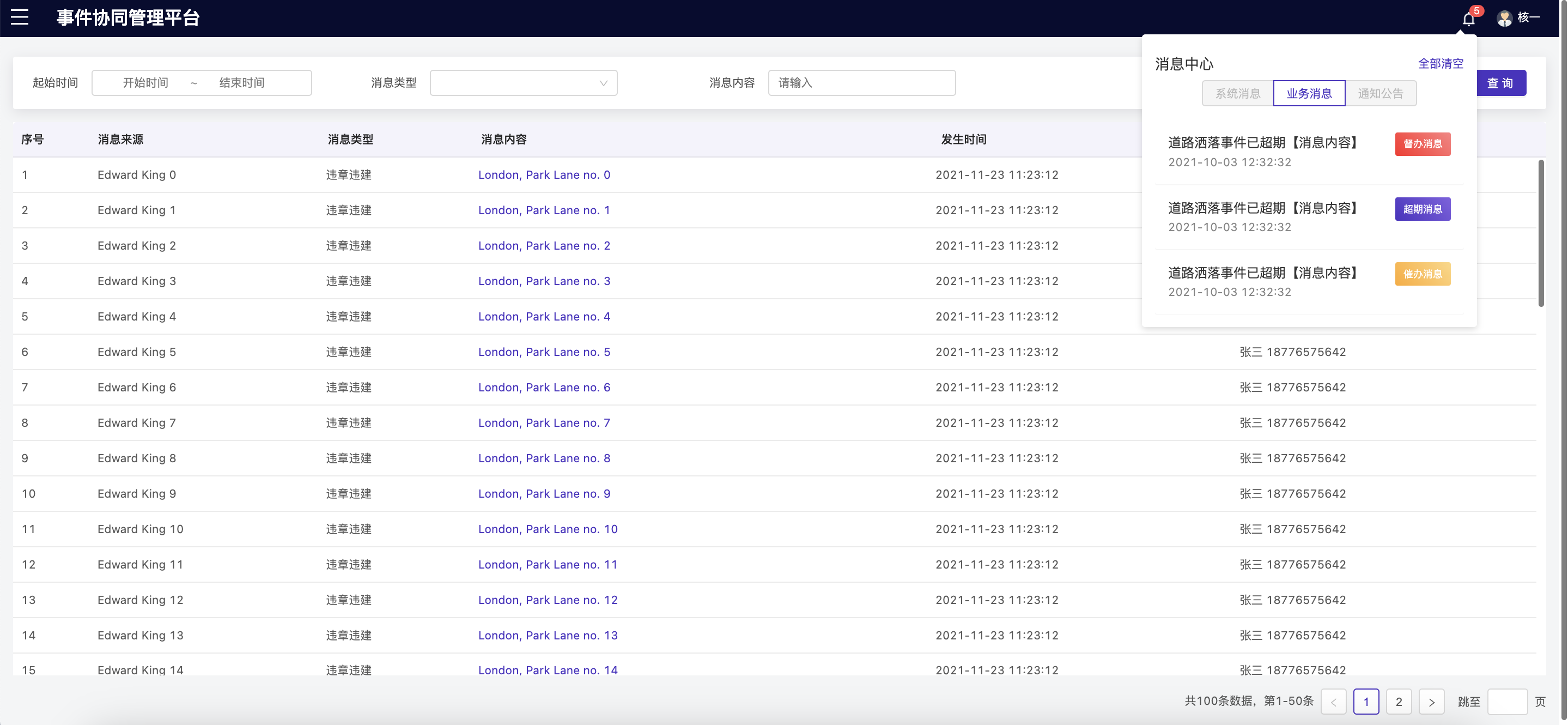1568x725 pixels.
Task: Go to the previous page arrow
Action: pyautogui.click(x=1333, y=702)
